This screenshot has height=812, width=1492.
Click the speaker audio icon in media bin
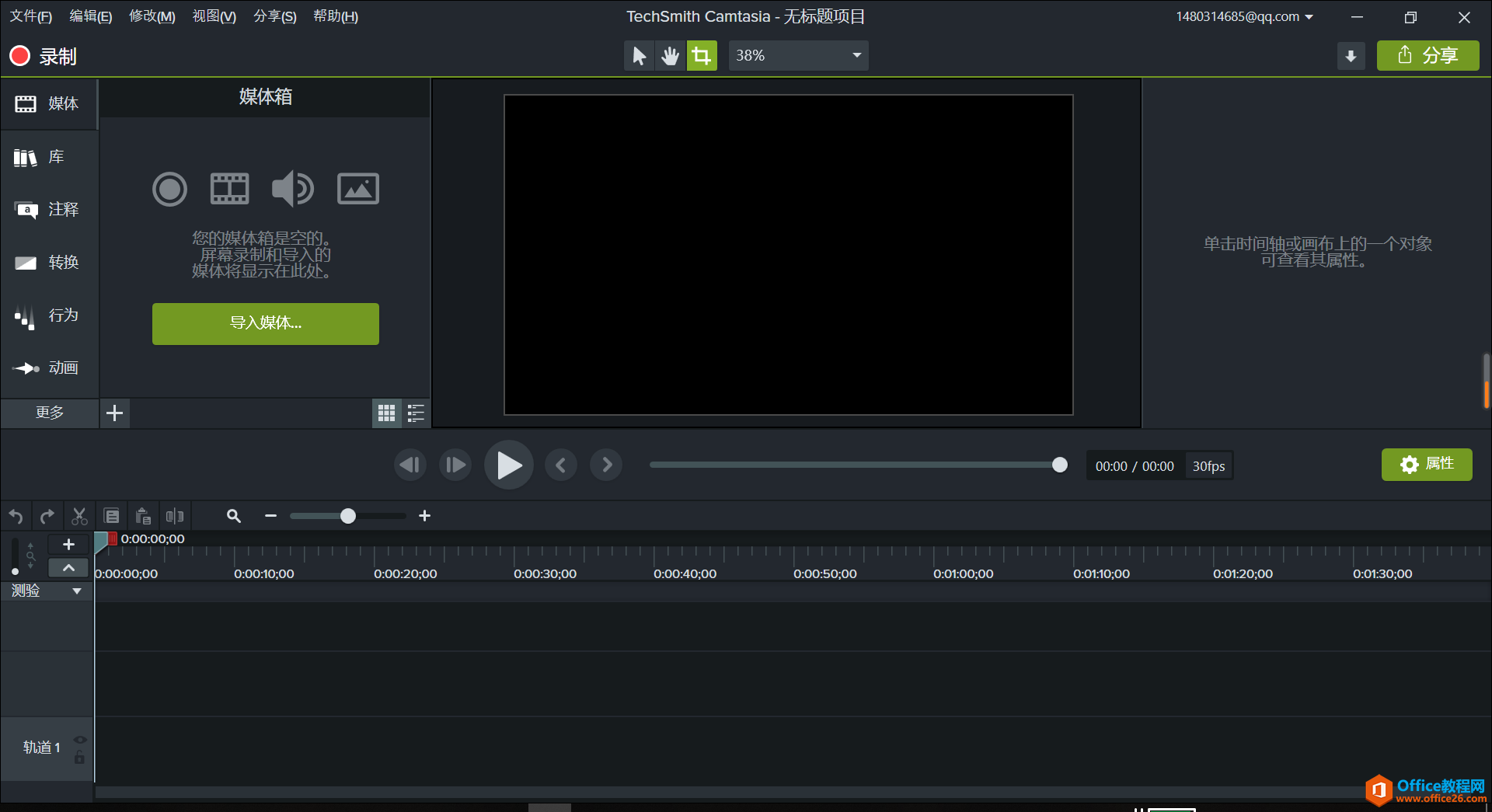pos(293,189)
